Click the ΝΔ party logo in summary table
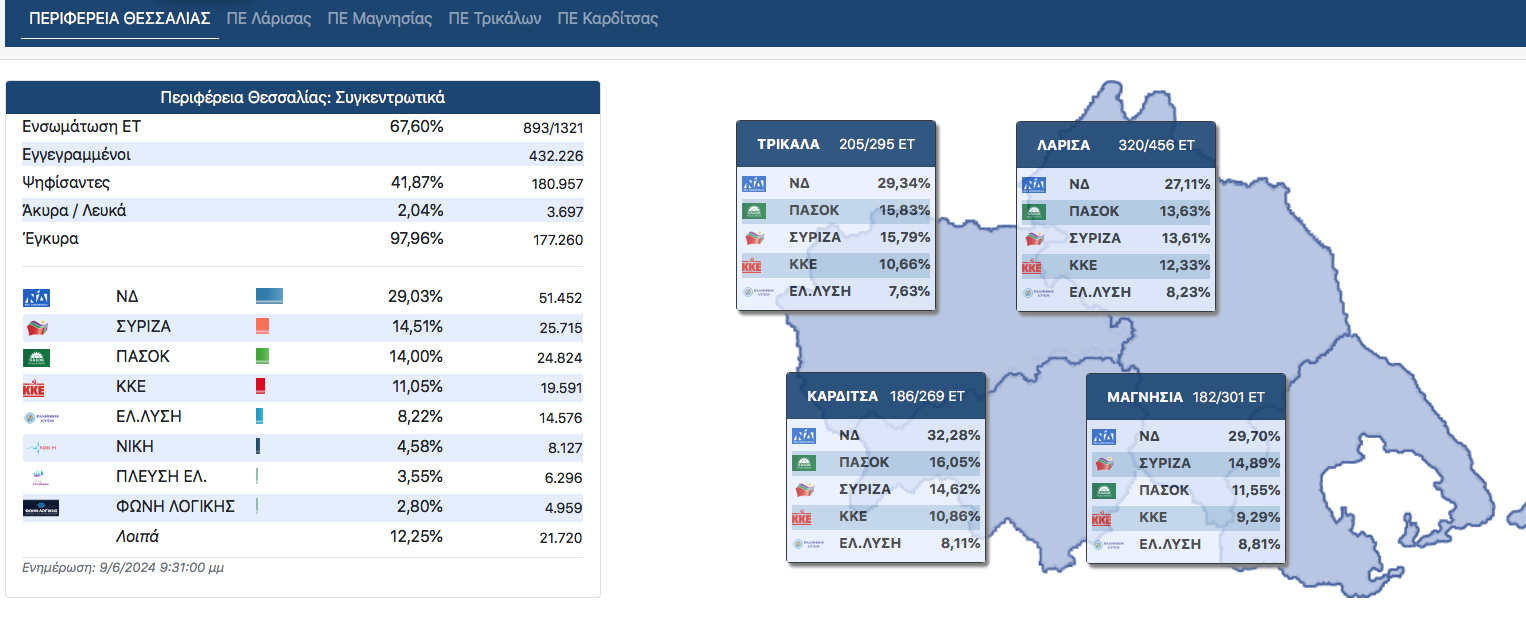This screenshot has width=1526, height=625. pyautogui.click(x=36, y=297)
